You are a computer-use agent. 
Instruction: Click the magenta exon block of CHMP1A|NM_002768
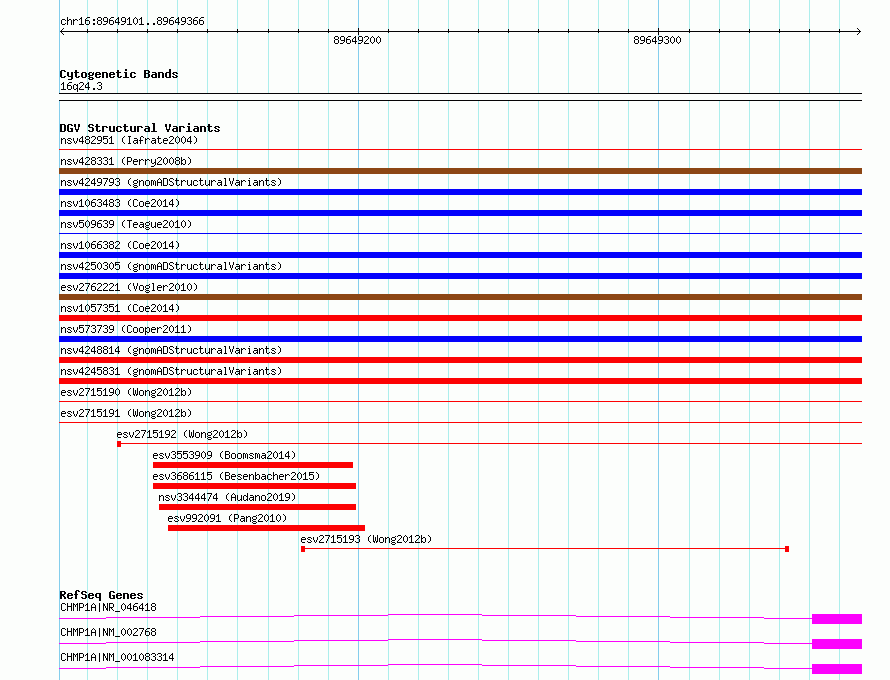(837, 644)
